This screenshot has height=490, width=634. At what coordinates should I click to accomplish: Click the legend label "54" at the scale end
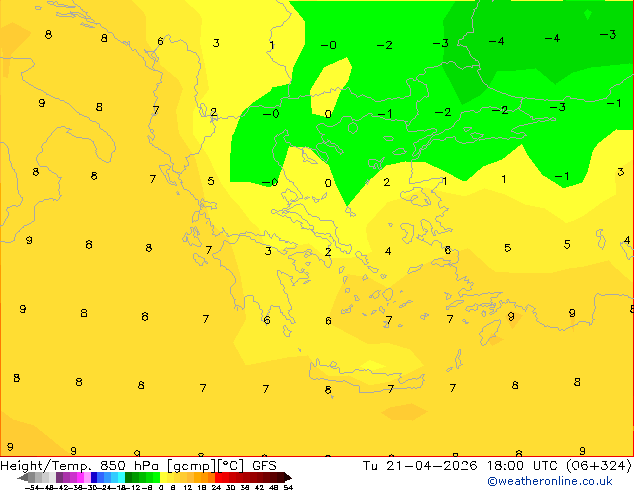(288, 487)
